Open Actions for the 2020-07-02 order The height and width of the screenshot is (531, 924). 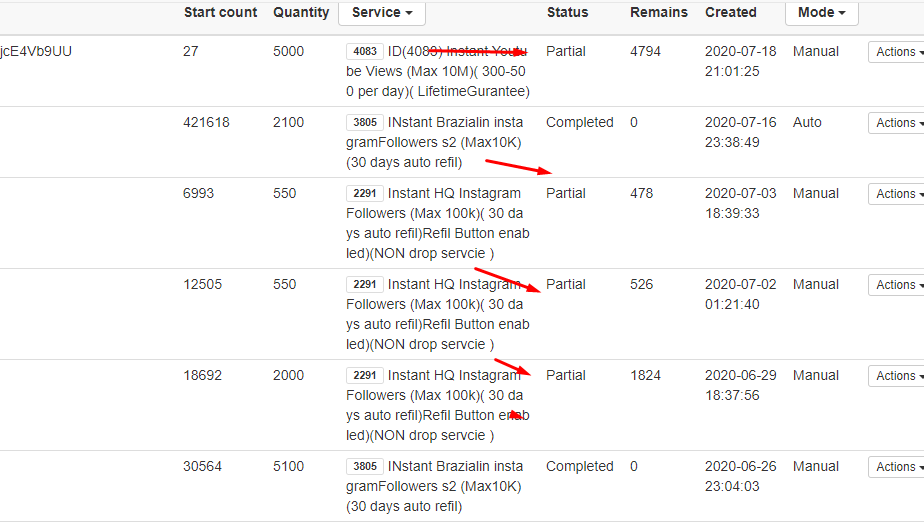(896, 285)
